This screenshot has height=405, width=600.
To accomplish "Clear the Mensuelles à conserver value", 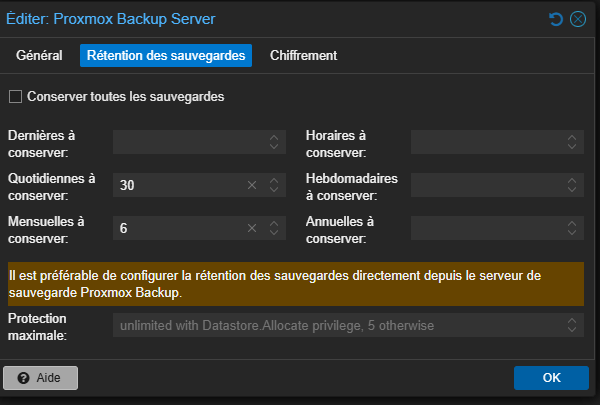I will coord(252,228).
